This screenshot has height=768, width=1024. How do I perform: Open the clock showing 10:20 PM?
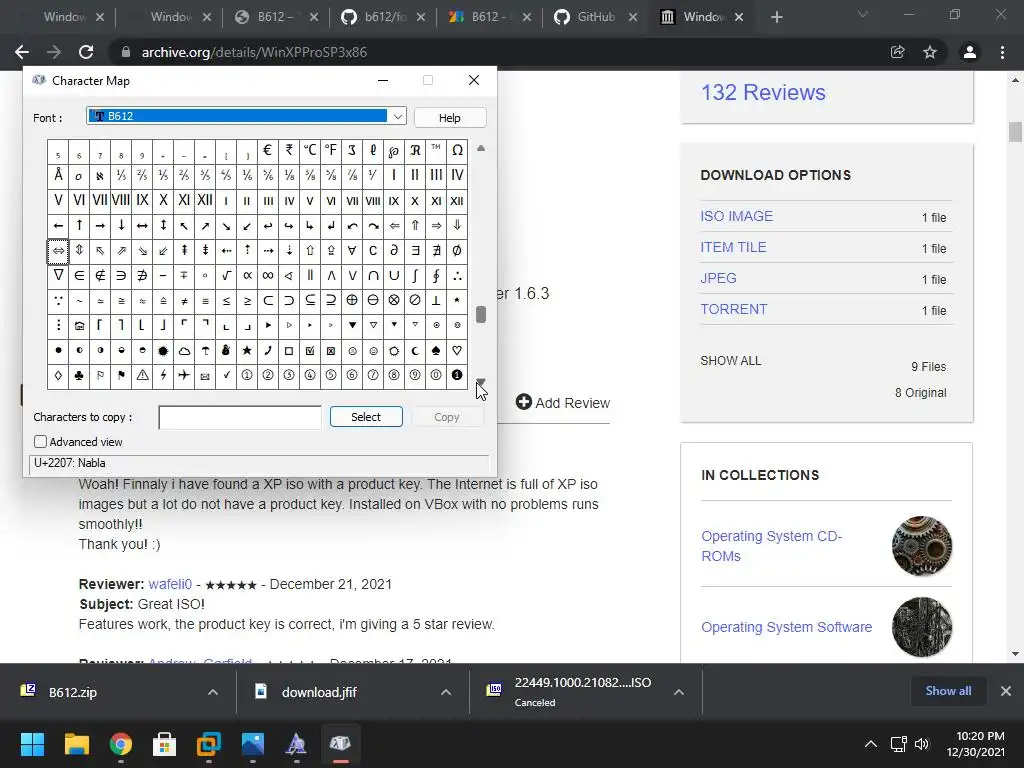click(975, 744)
